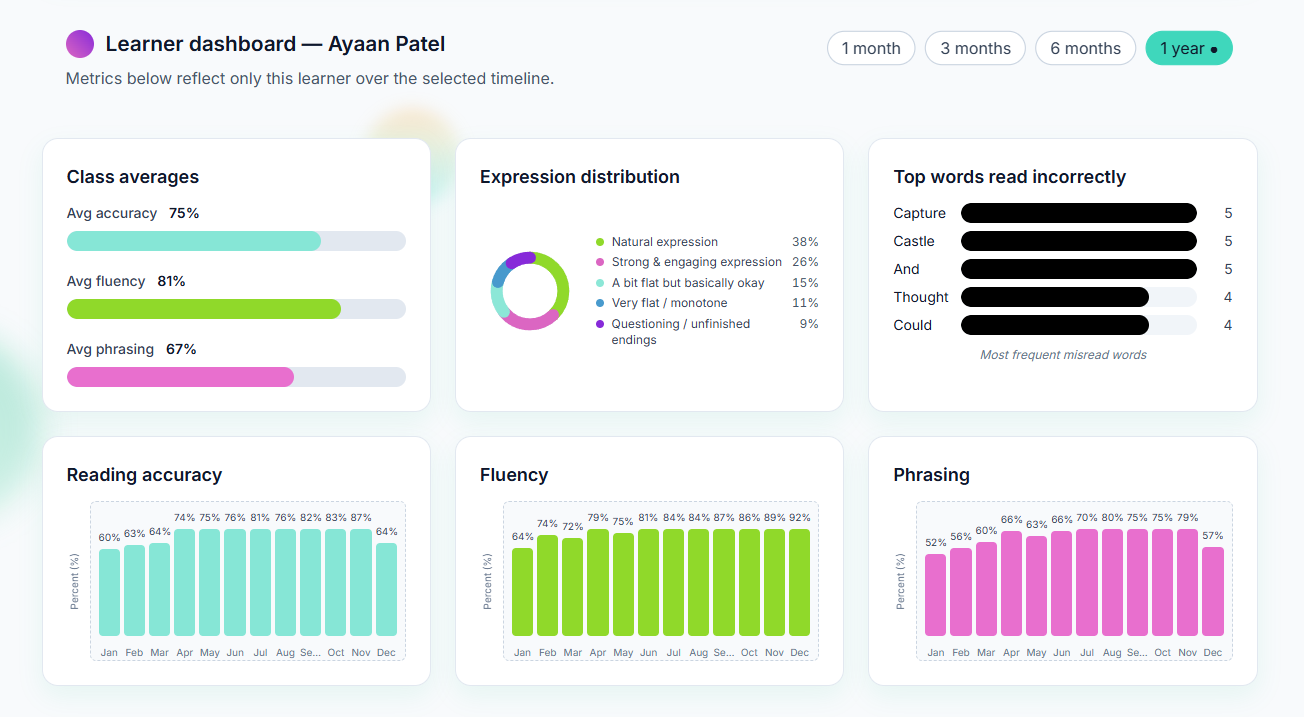The height and width of the screenshot is (717, 1304).
Task: Click the December 64% bar in Reading accuracy
Action: pyautogui.click(x=386, y=588)
